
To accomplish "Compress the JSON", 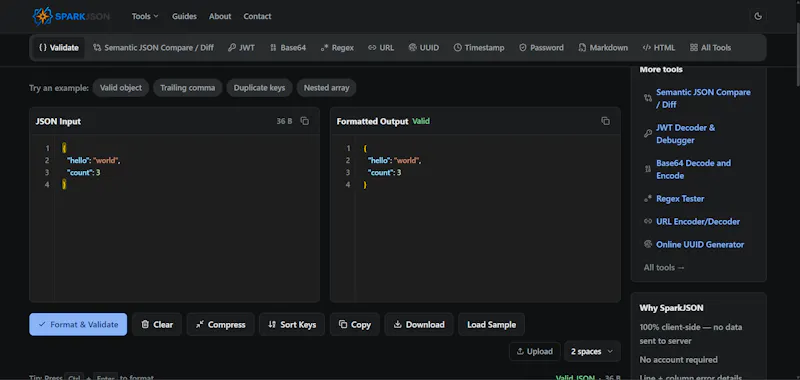I will (220, 324).
